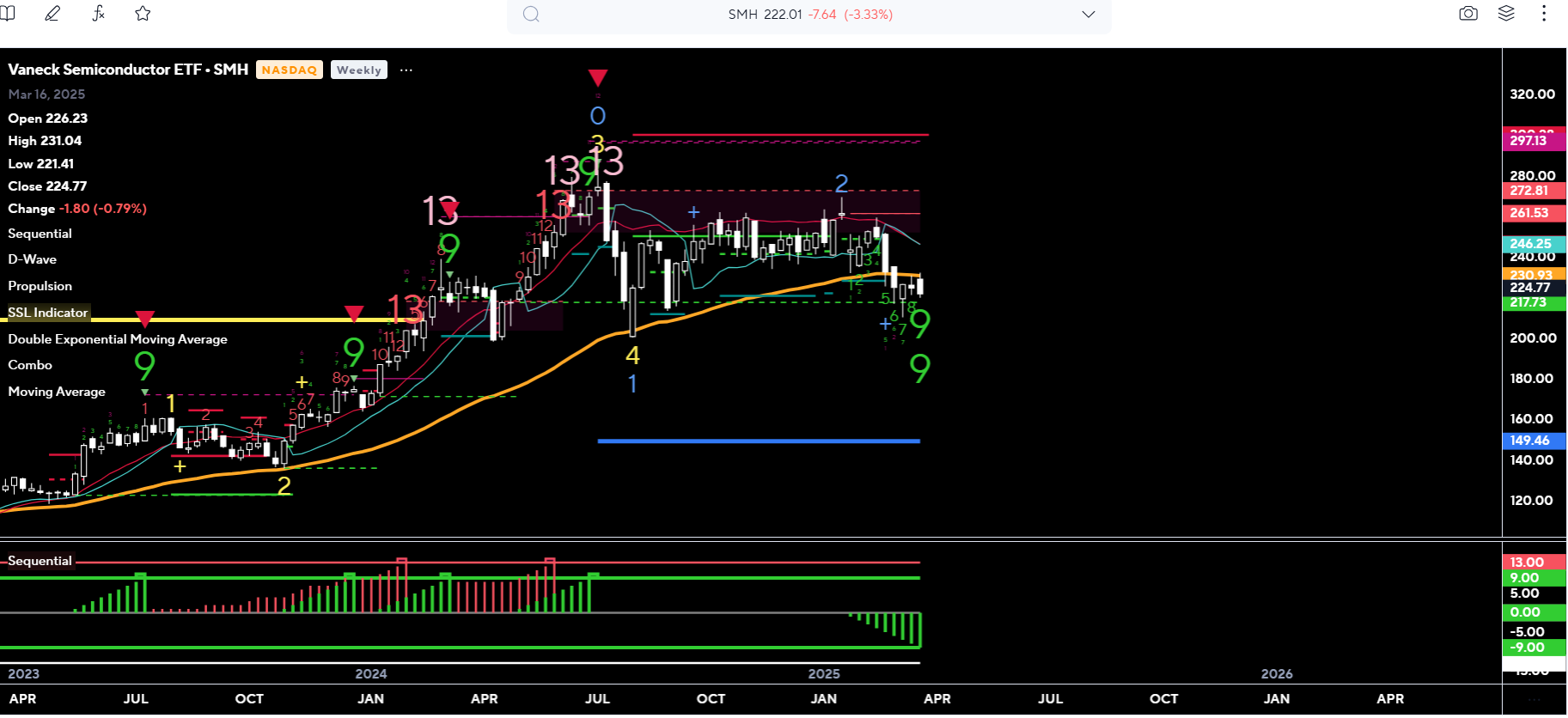The height and width of the screenshot is (718, 1568).
Task: Click the Sequential label in lower pane
Action: tap(40, 561)
